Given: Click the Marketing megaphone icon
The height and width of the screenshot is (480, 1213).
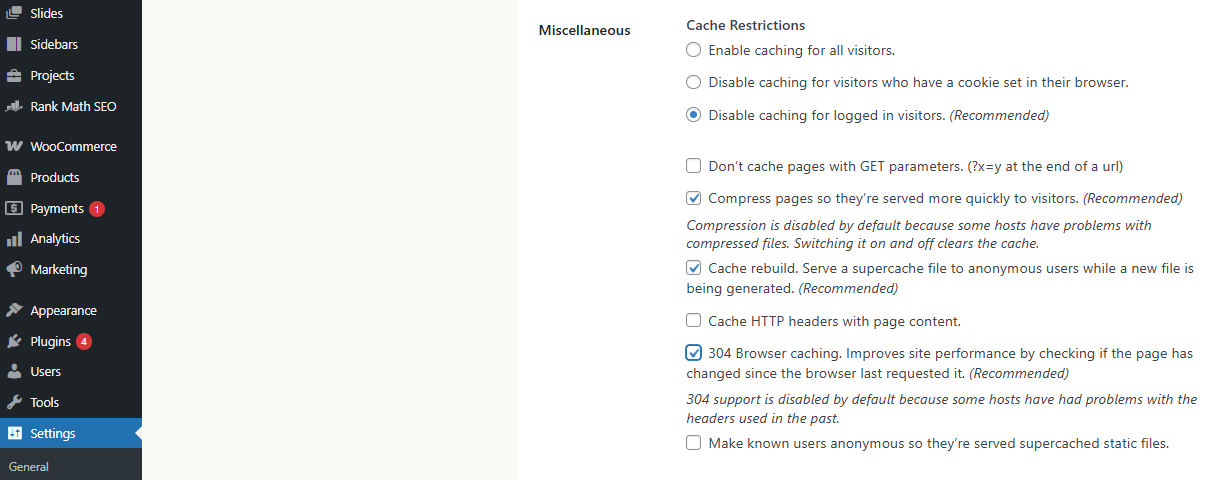Looking at the screenshot, I should click(14, 270).
